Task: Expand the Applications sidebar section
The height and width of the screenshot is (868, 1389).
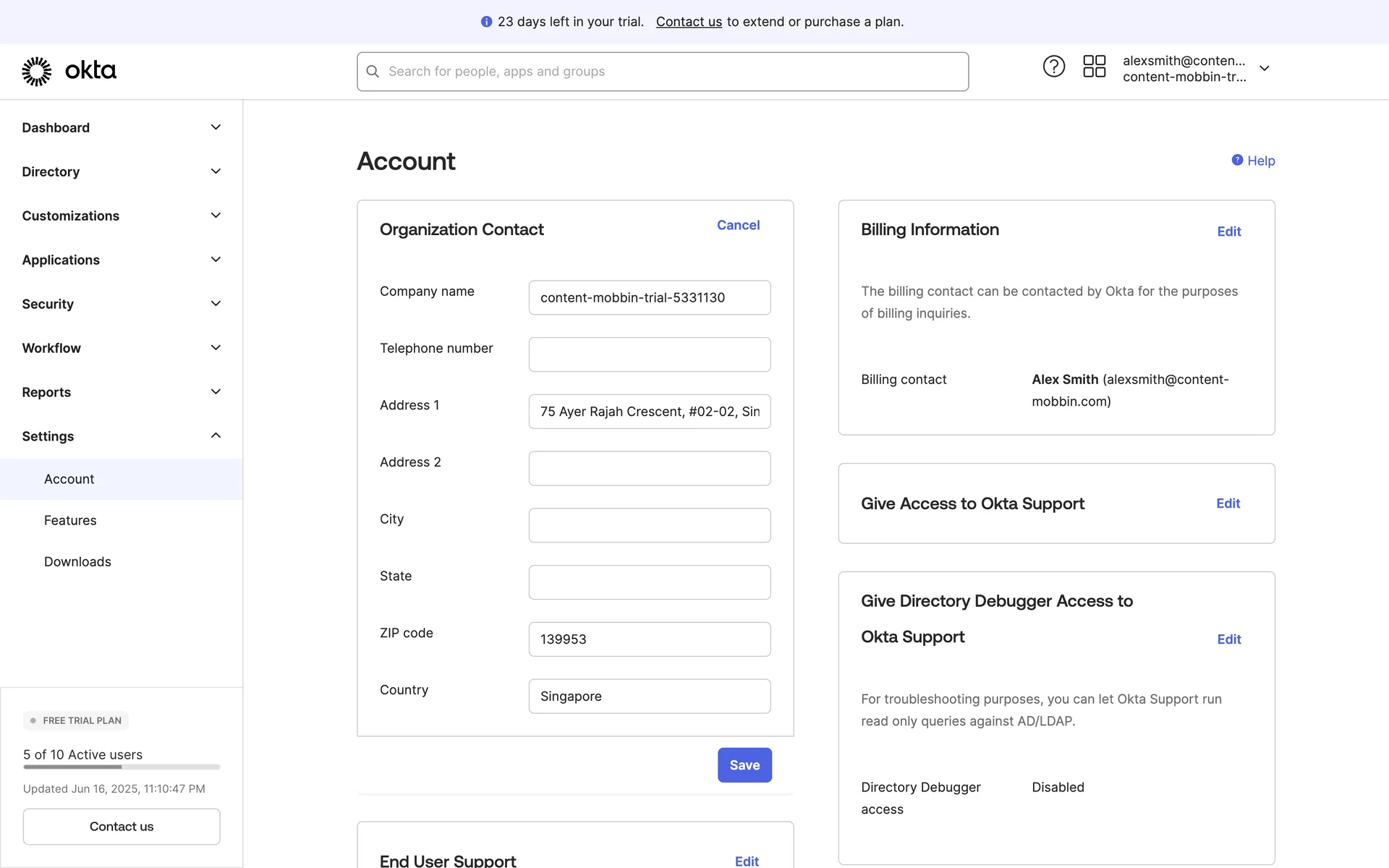Action: point(216,260)
